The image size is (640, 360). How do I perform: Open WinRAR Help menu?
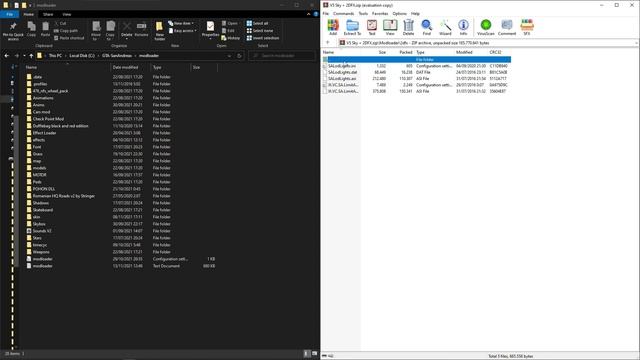click(415, 13)
